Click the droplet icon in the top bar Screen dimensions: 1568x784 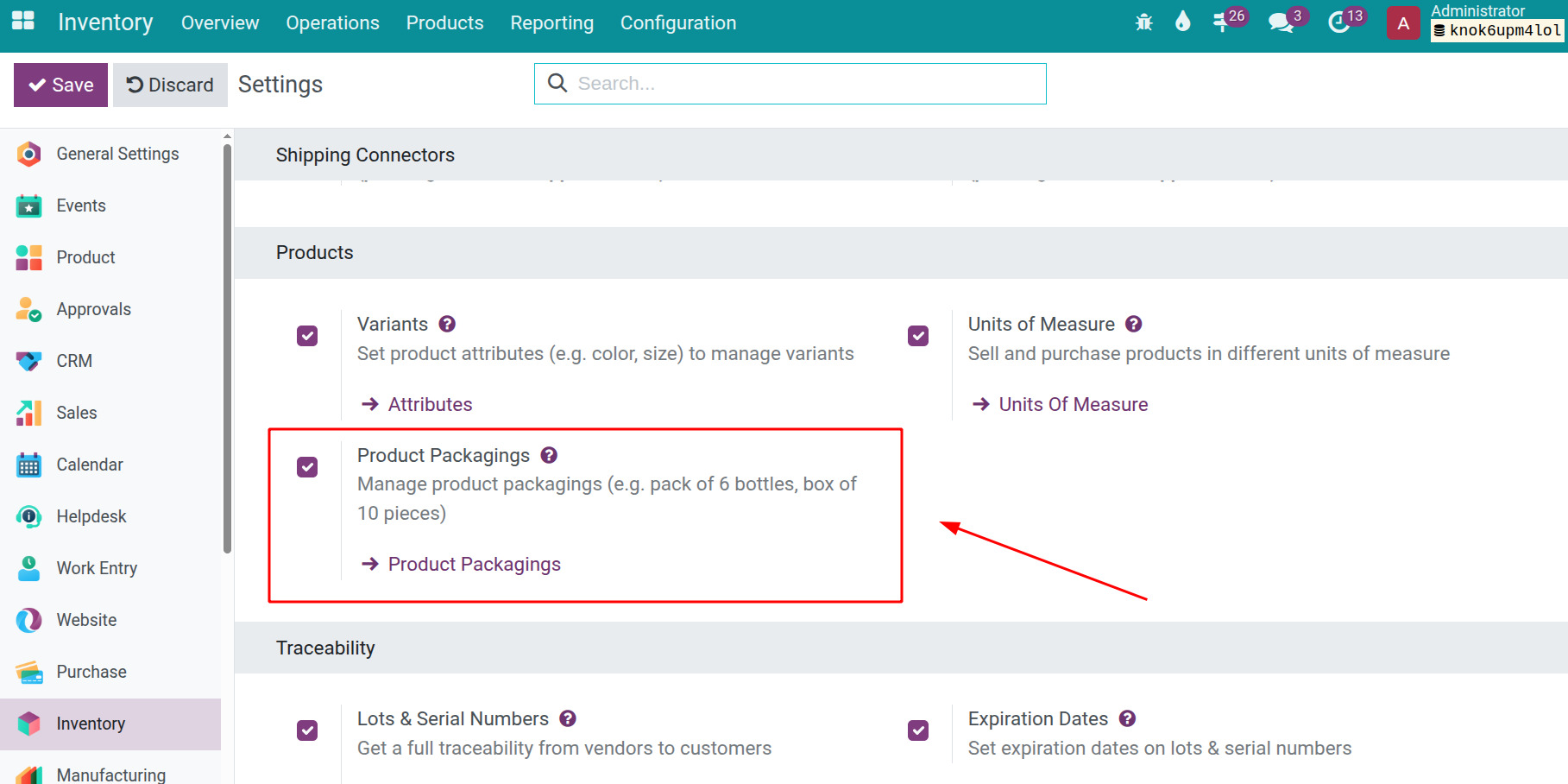coord(1182,21)
